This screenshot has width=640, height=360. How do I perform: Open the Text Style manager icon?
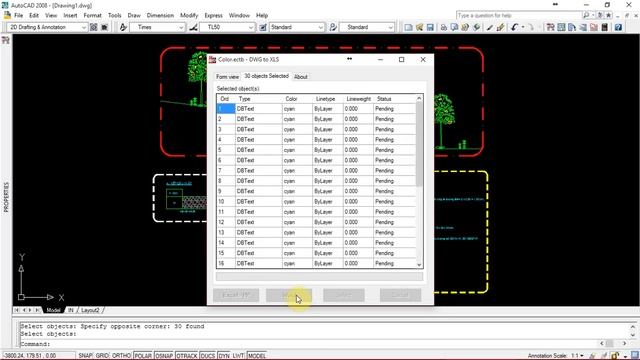click(123, 27)
